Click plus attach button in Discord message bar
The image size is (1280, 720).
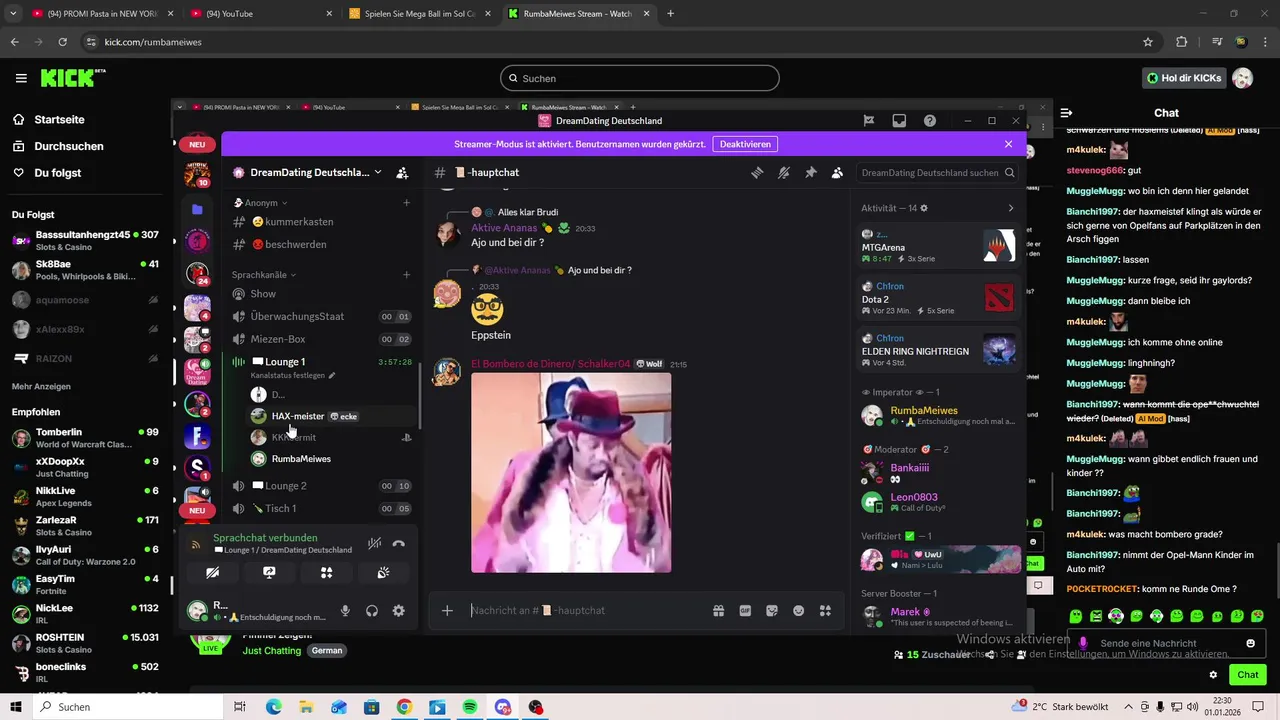[447, 611]
